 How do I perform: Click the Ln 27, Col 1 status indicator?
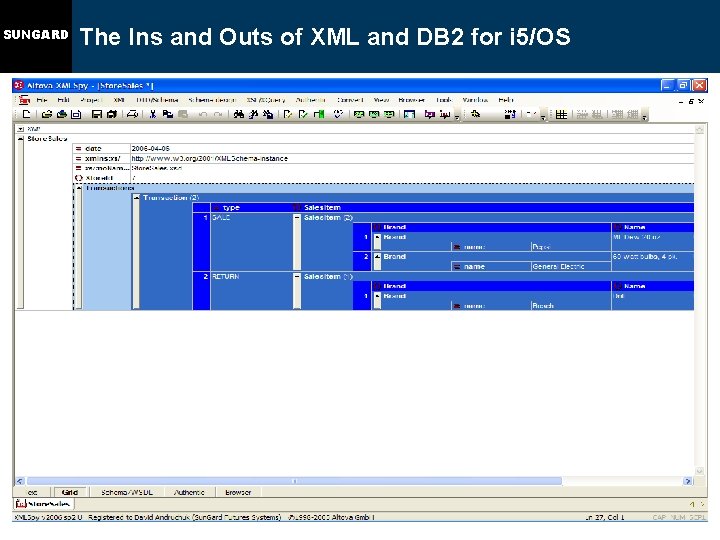605,518
